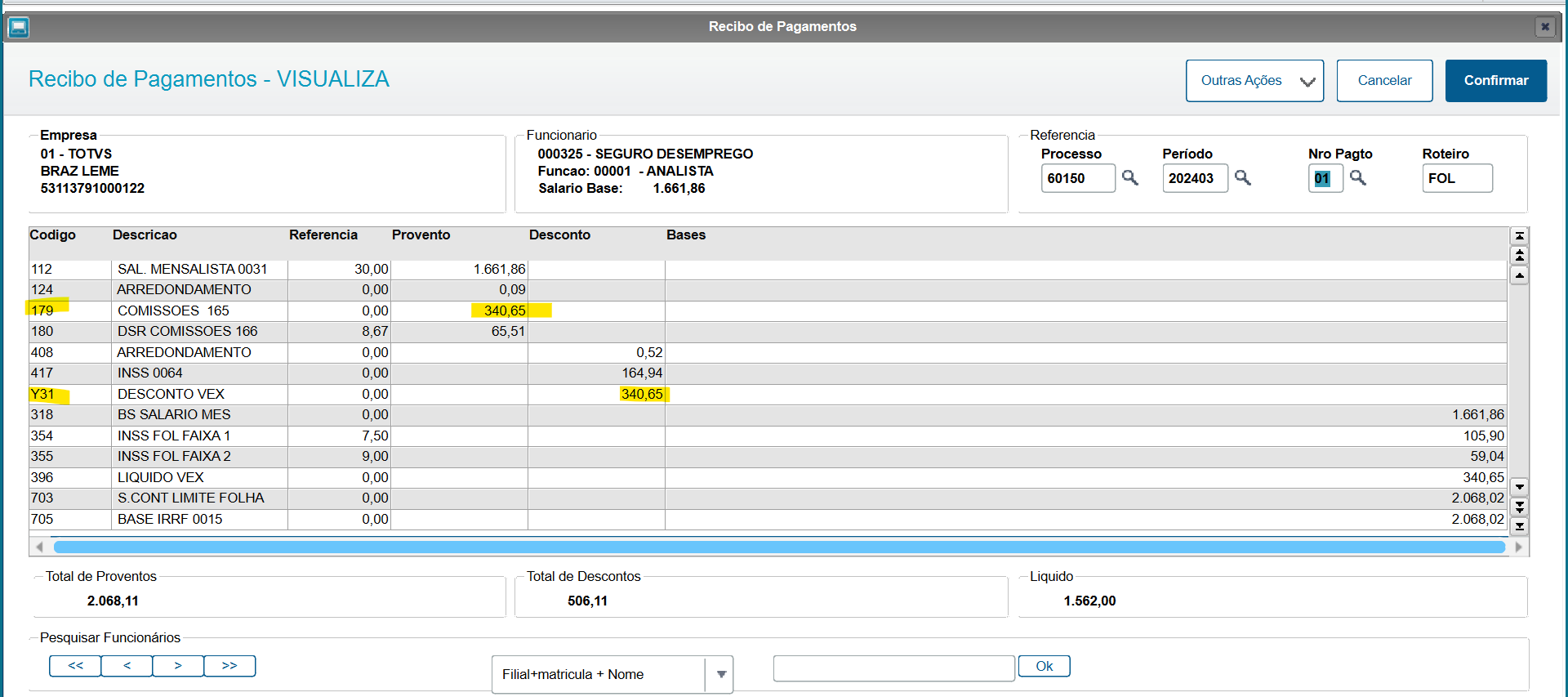Click the horizontal scrollbar left arrow
Image resolution: width=1568 pixels, height=697 pixels.
[39, 547]
